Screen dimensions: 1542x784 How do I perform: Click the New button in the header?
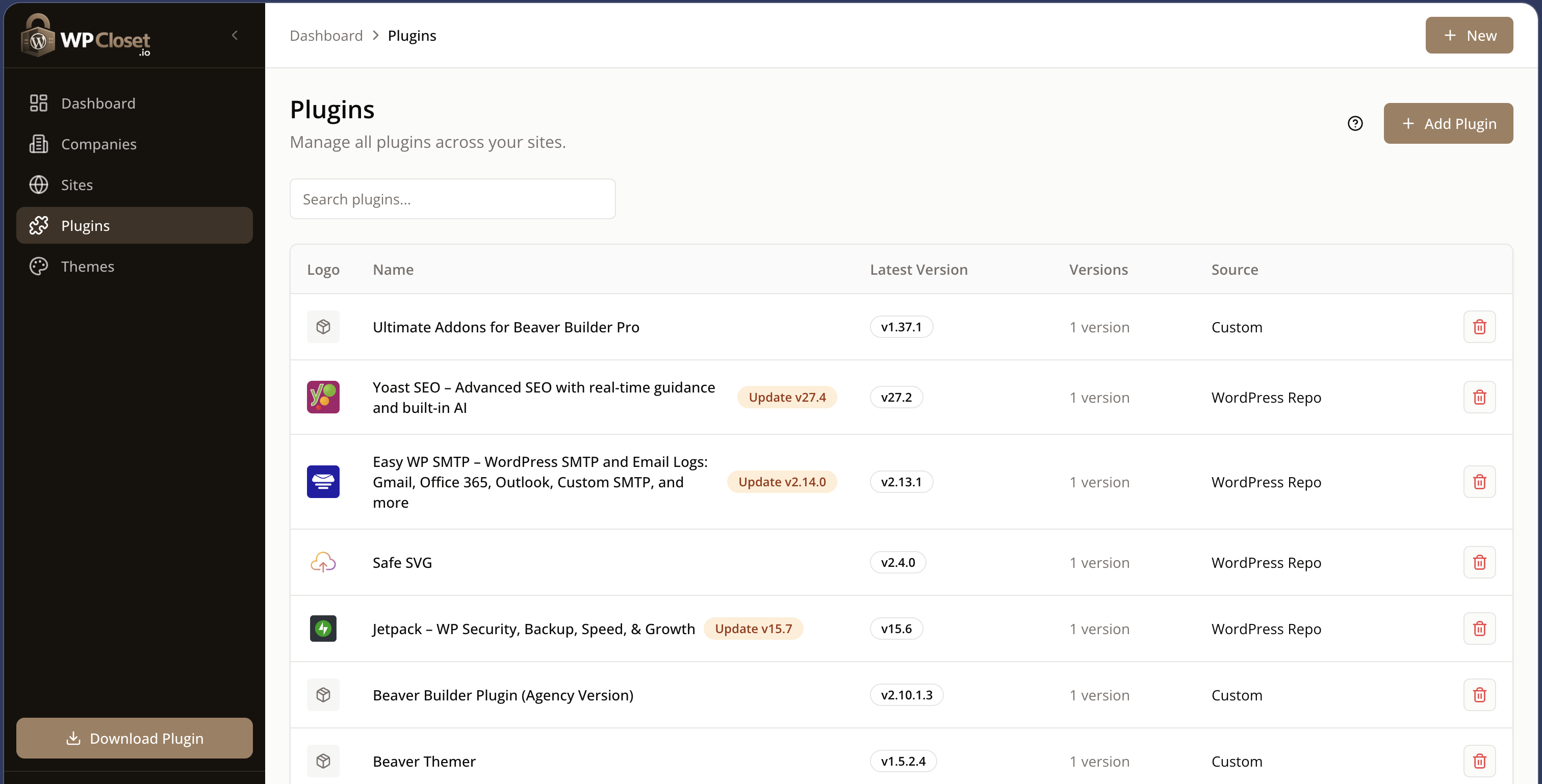[x=1469, y=35]
